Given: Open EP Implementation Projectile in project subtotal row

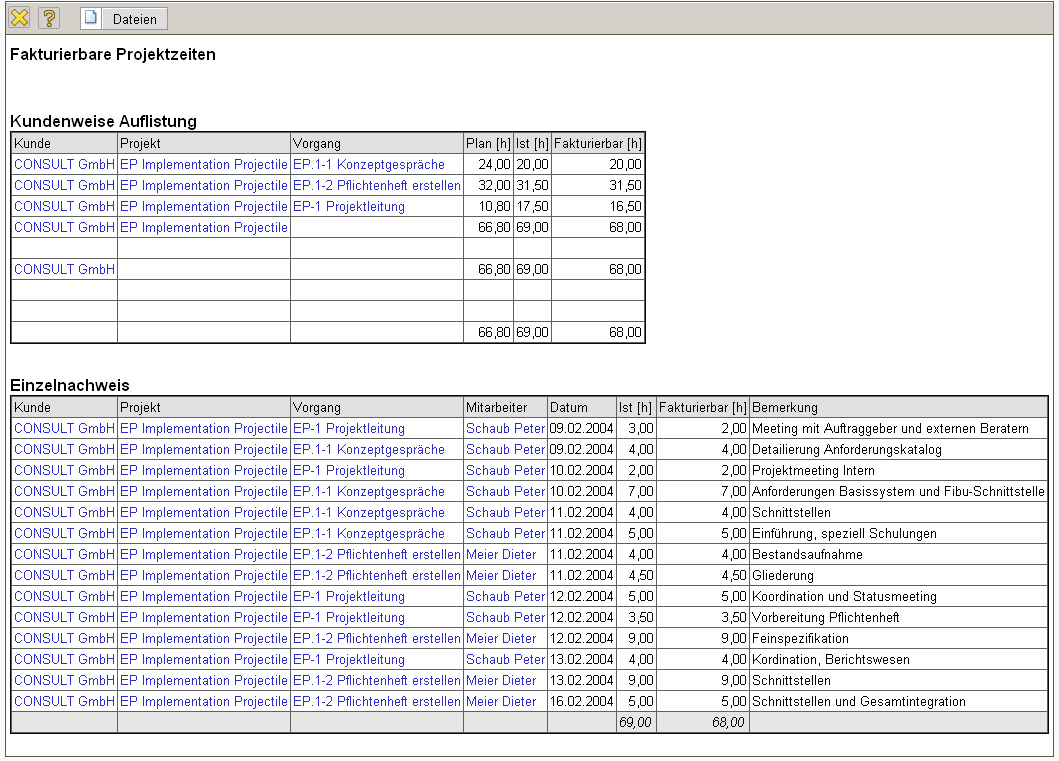Looking at the screenshot, I should click(x=203, y=227).
